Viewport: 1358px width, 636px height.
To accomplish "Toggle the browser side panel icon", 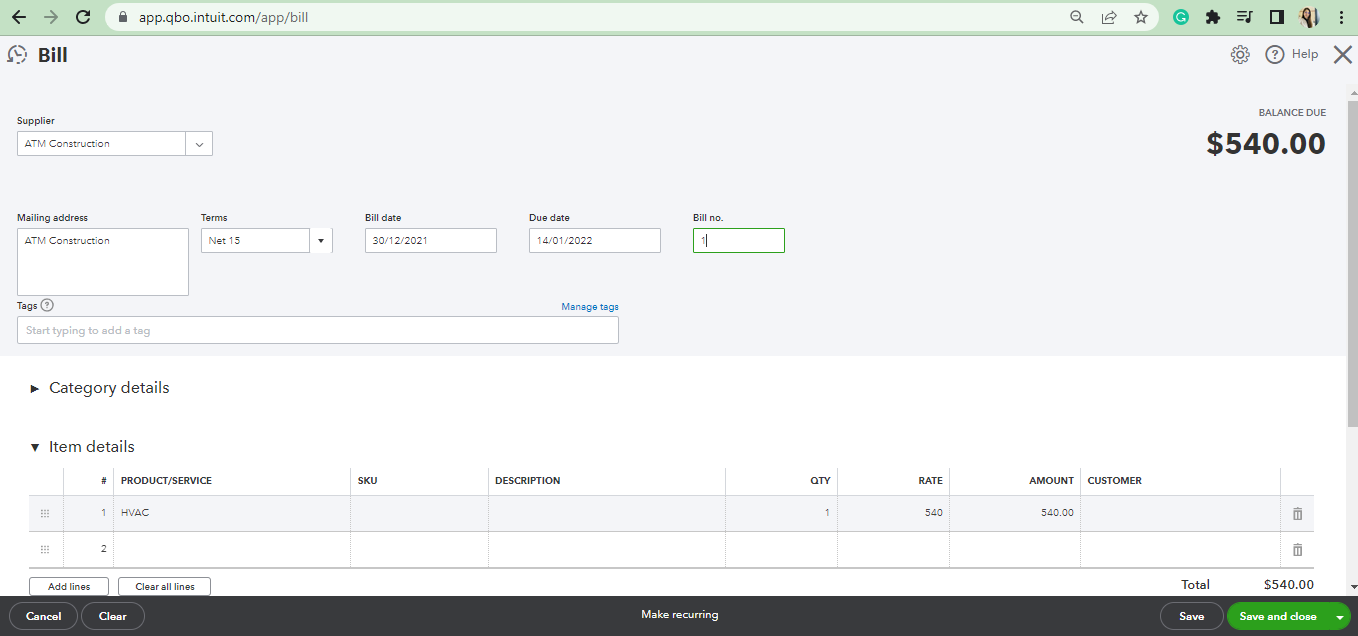I will [x=1277, y=17].
